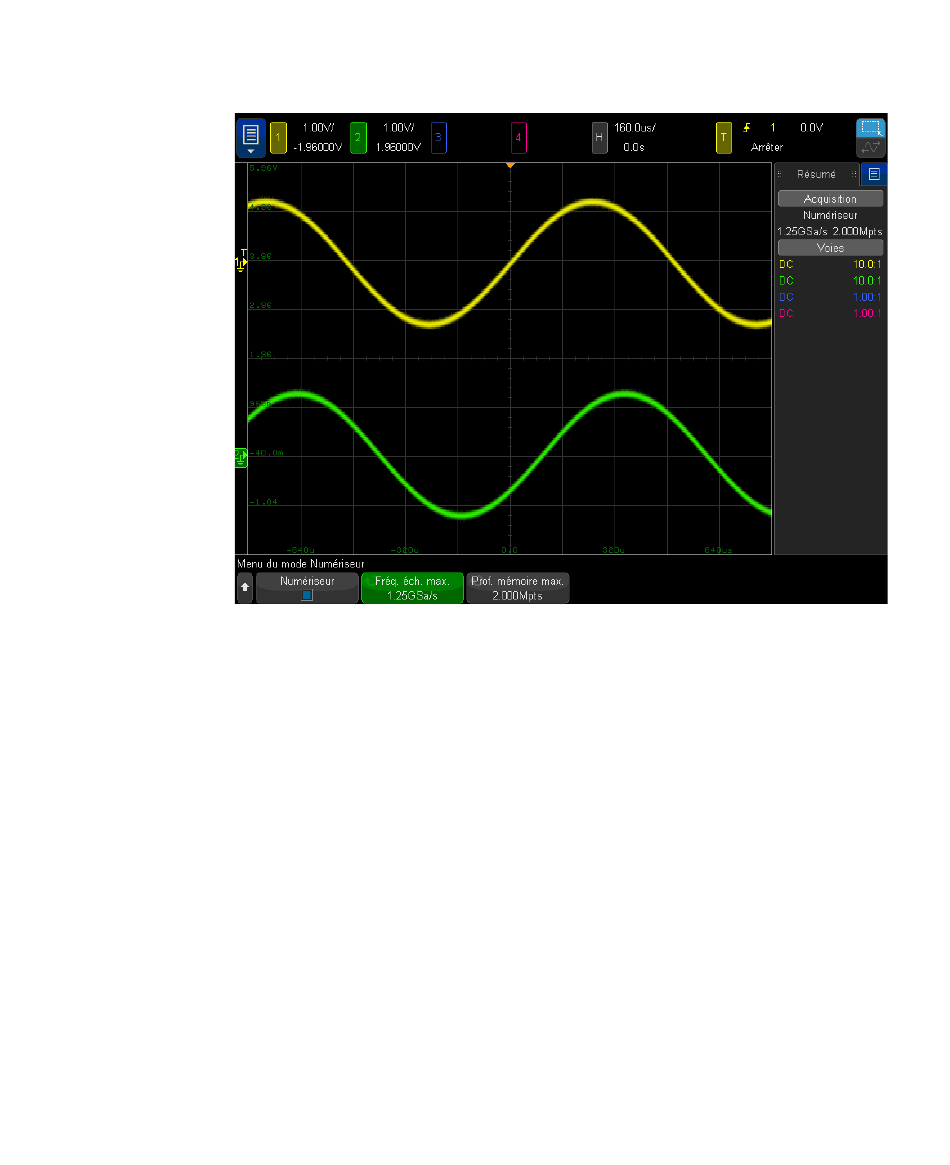Click blue DC 1.00:1 channel row

830,296
